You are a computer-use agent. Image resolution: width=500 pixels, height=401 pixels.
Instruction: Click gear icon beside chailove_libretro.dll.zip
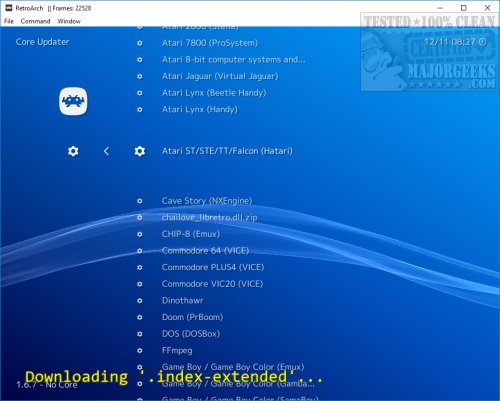click(140, 218)
